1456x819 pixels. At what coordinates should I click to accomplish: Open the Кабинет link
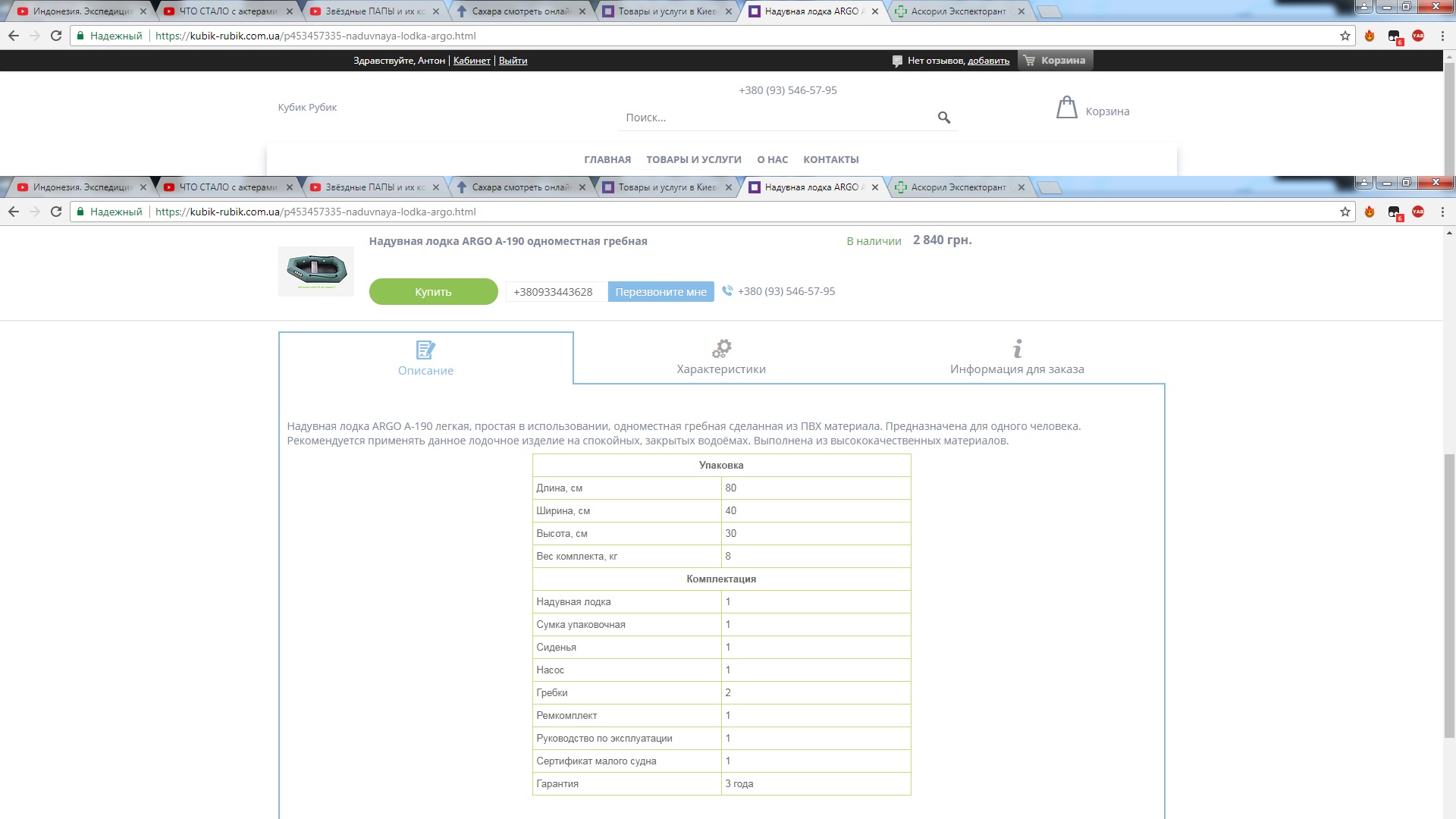[472, 61]
